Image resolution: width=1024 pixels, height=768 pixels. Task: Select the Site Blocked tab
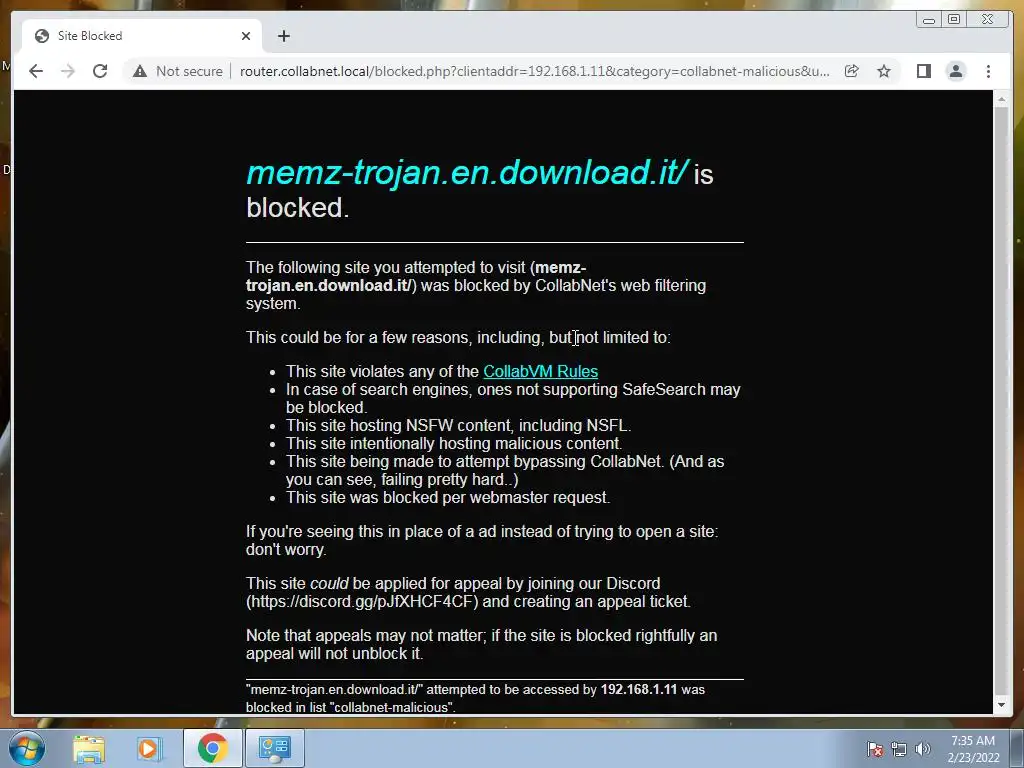click(x=142, y=36)
